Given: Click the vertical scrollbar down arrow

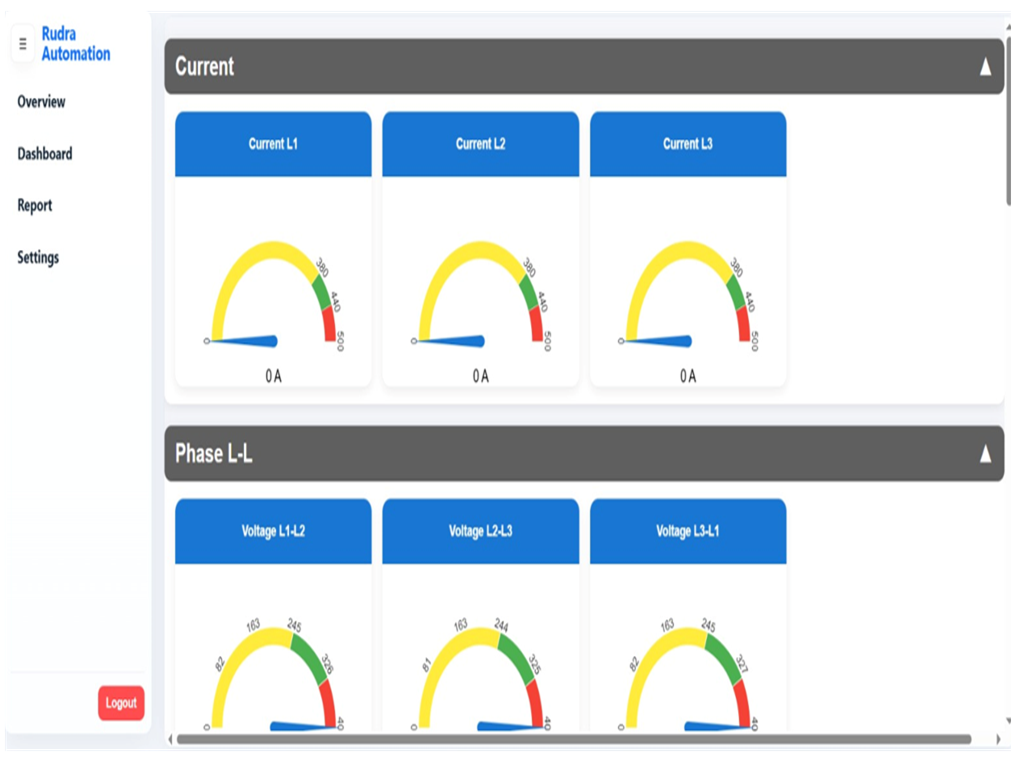Looking at the screenshot, I should [x=1009, y=721].
